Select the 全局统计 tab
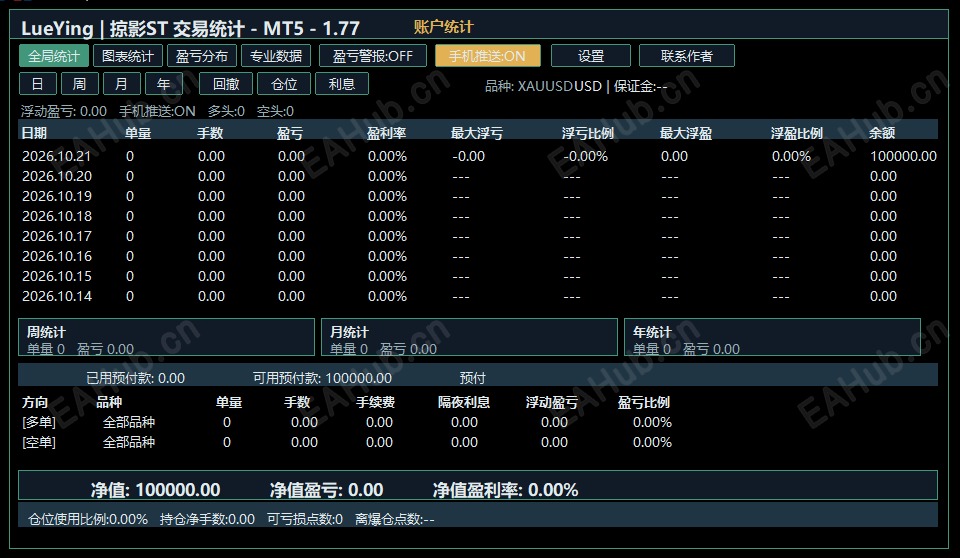 tap(54, 56)
